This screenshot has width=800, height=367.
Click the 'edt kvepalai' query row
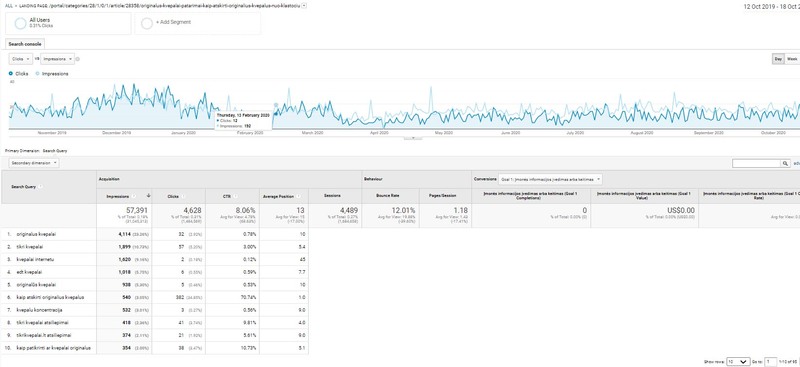pos(29,272)
